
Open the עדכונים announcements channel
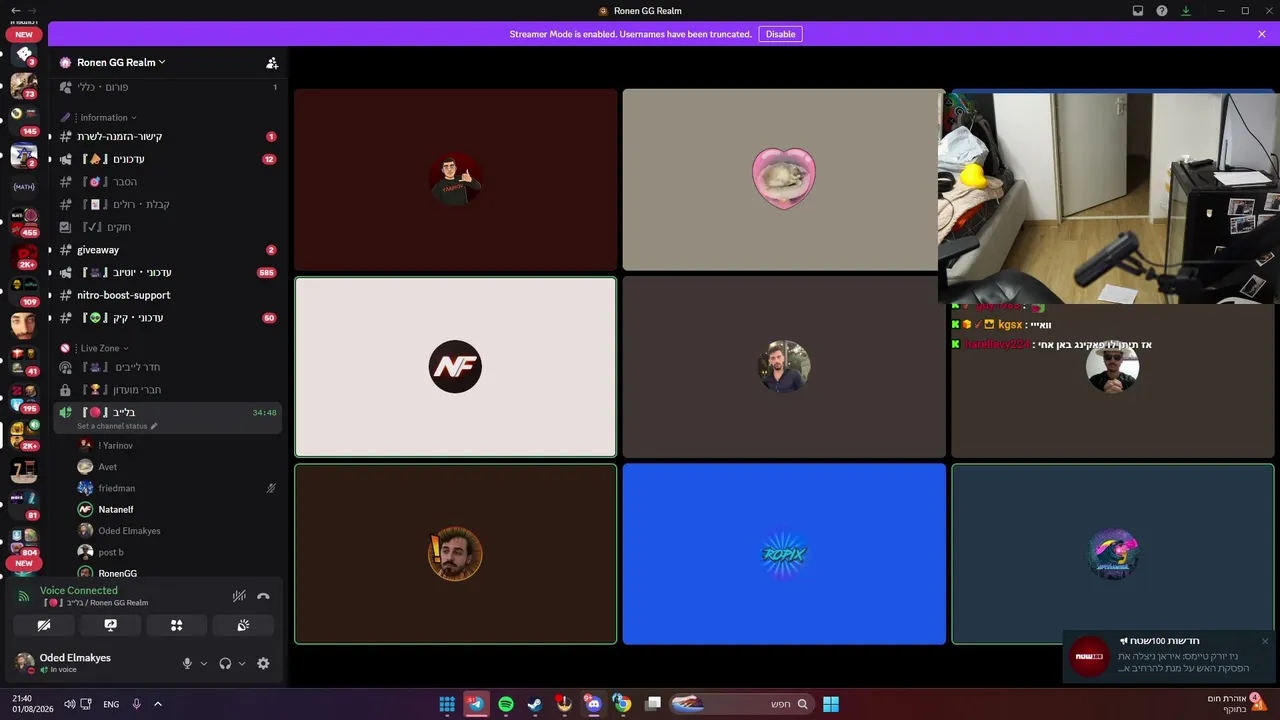coord(167,159)
